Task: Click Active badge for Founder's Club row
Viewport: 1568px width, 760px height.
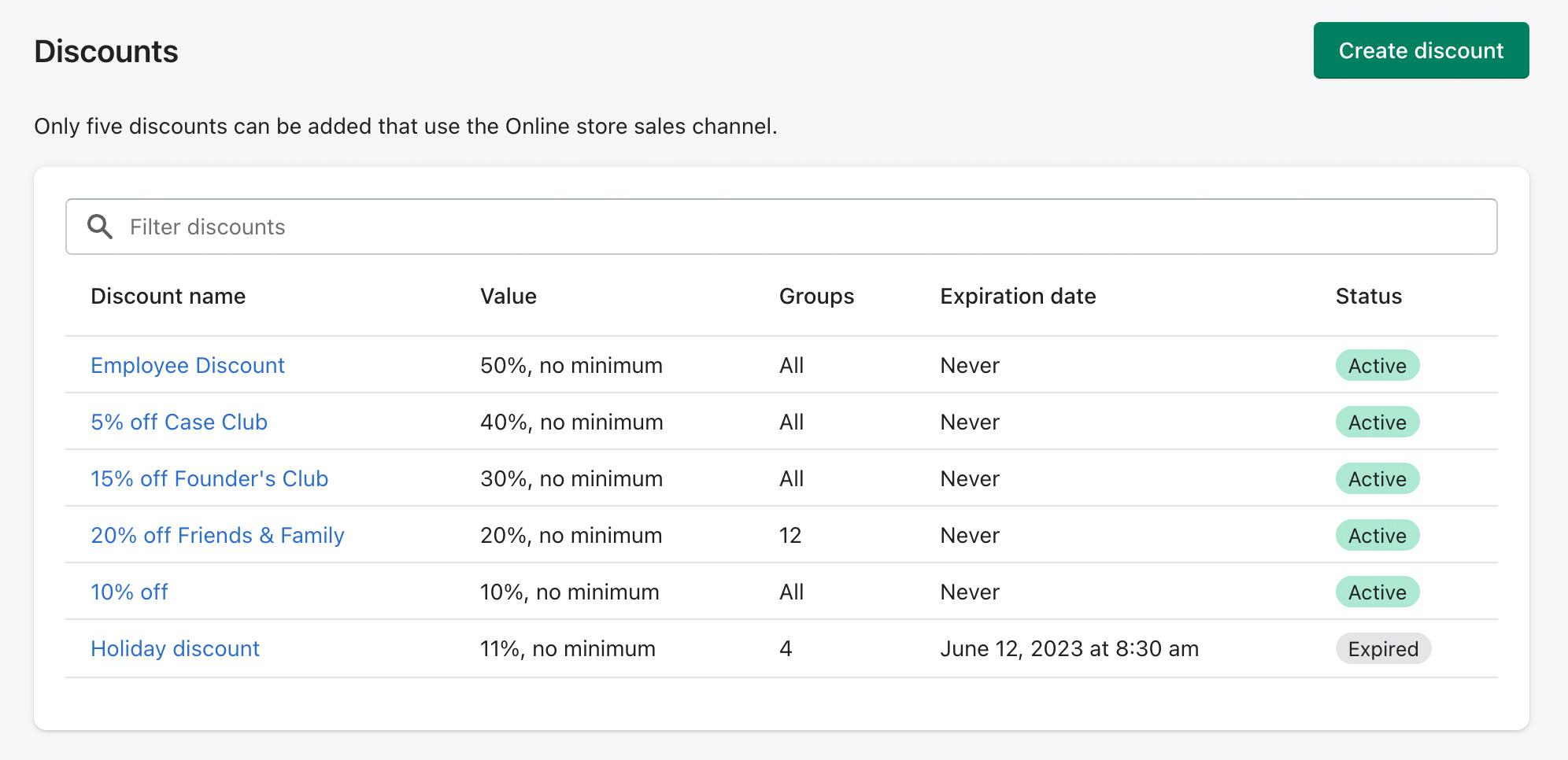Action: click(x=1377, y=478)
